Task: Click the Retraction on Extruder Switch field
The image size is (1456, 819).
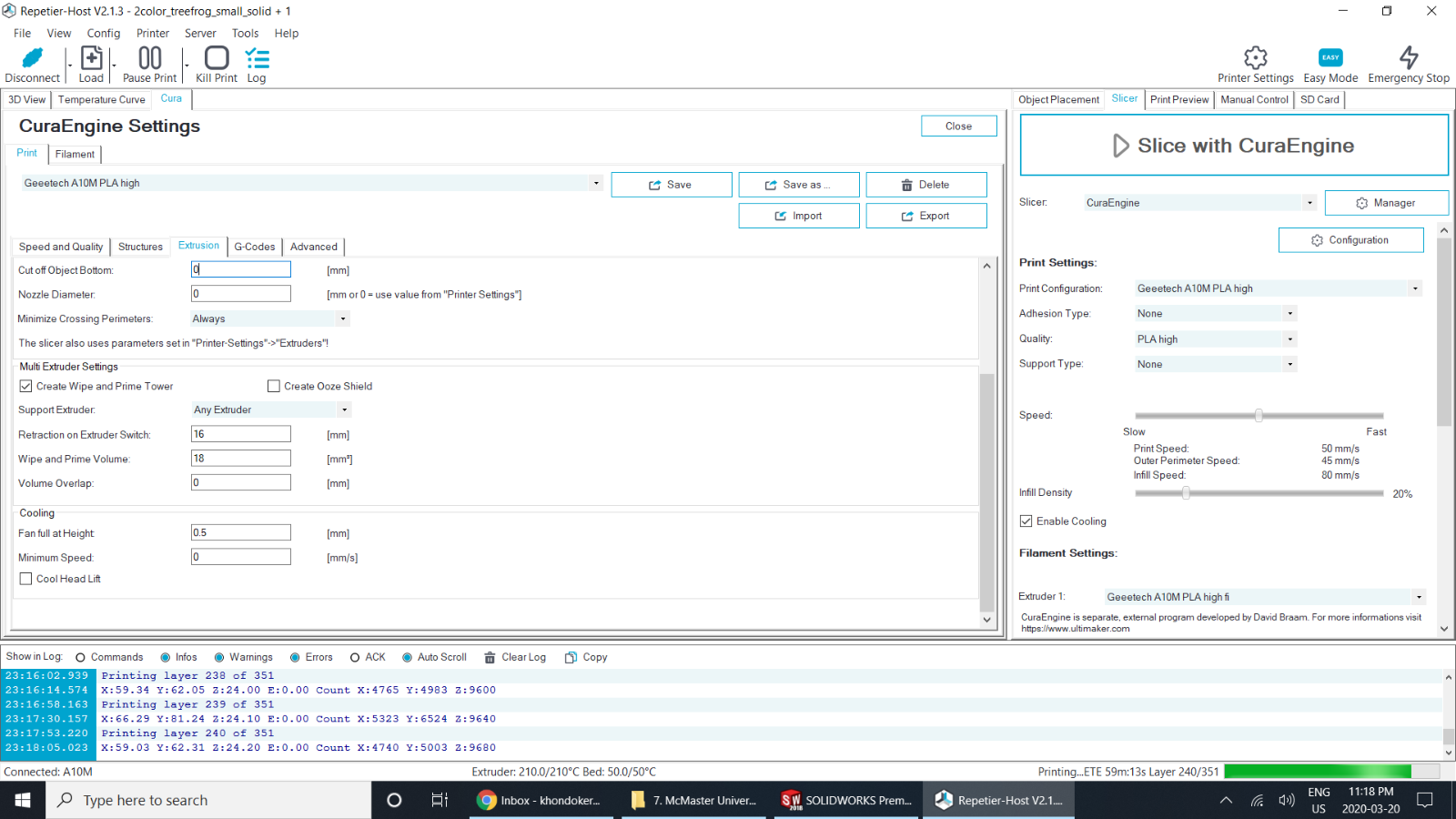Action: pos(241,434)
